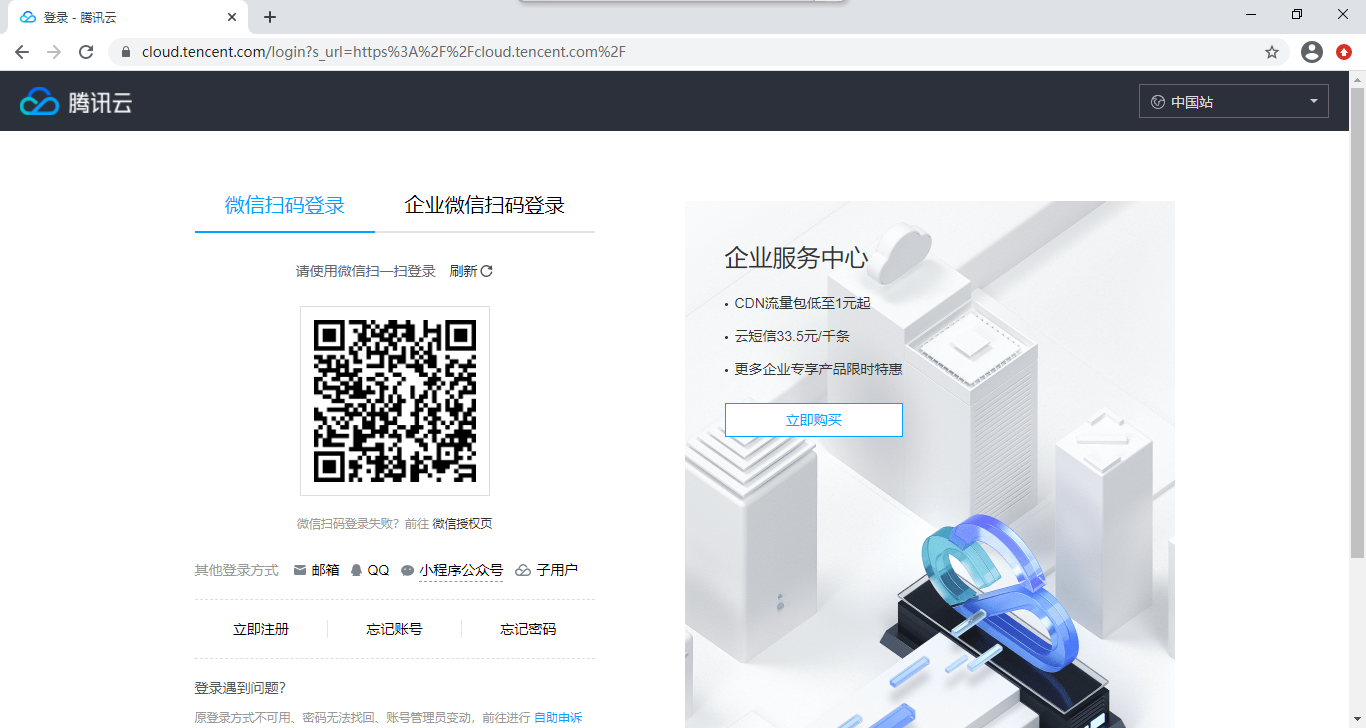Click inside the browser address bar
The width and height of the screenshot is (1366, 728).
[400, 51]
